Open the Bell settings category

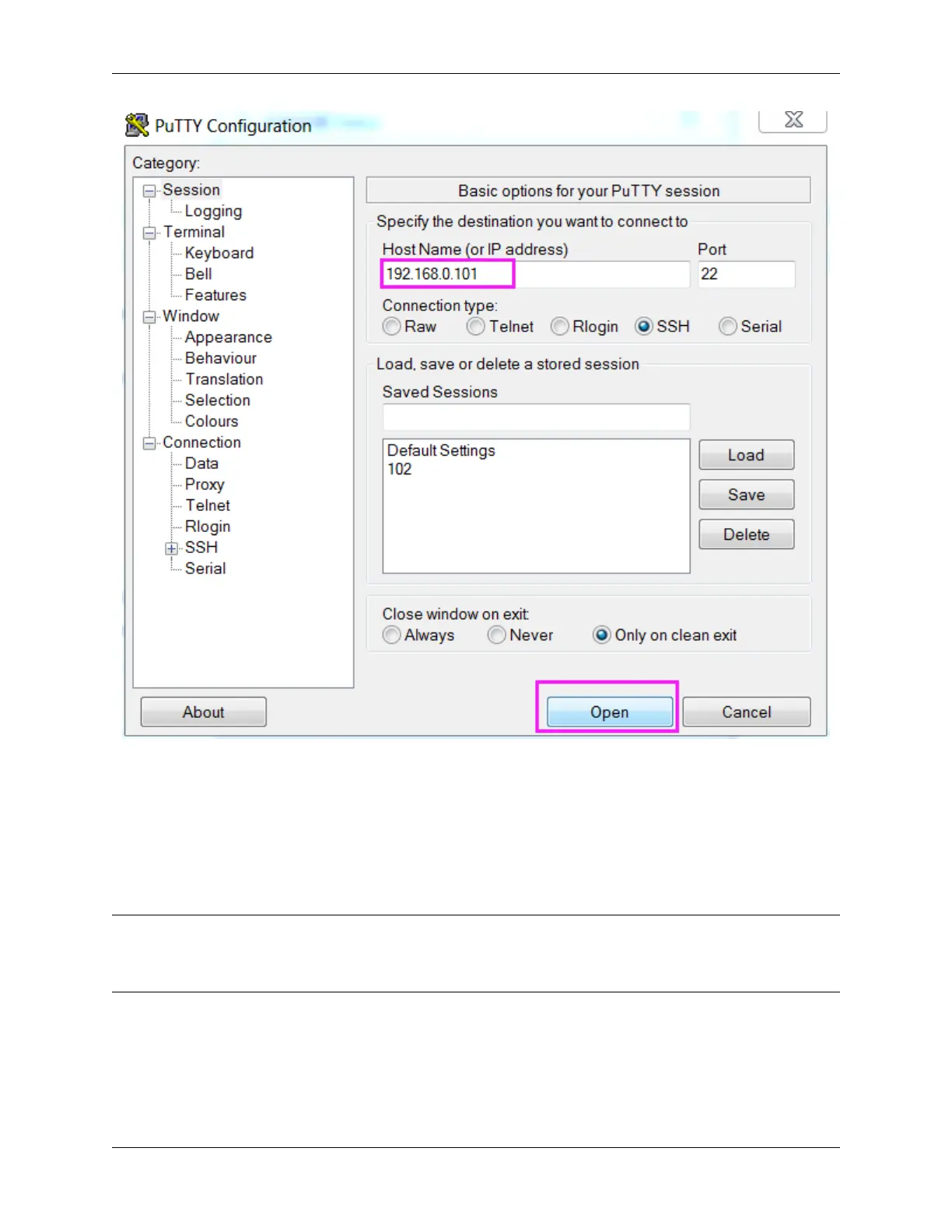tap(198, 274)
